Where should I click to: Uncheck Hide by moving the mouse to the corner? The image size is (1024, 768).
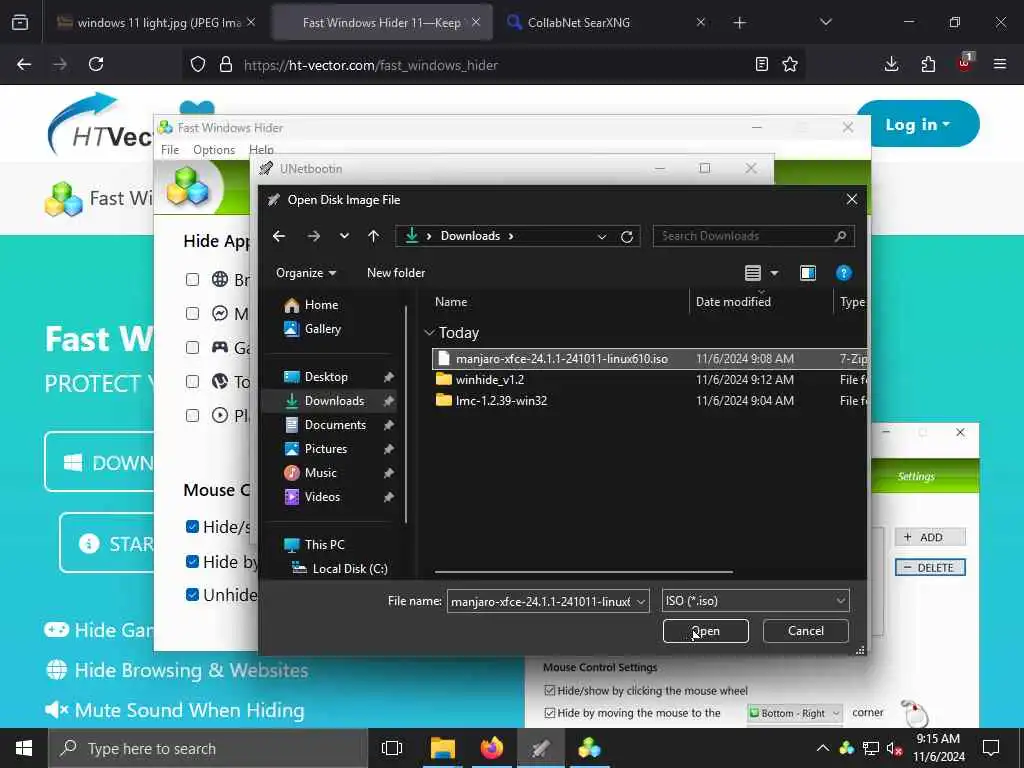pyautogui.click(x=550, y=713)
